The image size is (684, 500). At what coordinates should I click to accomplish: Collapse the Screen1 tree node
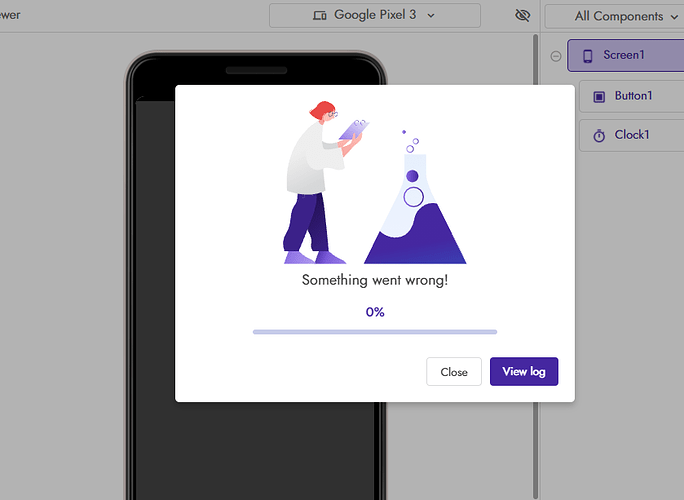click(x=555, y=56)
